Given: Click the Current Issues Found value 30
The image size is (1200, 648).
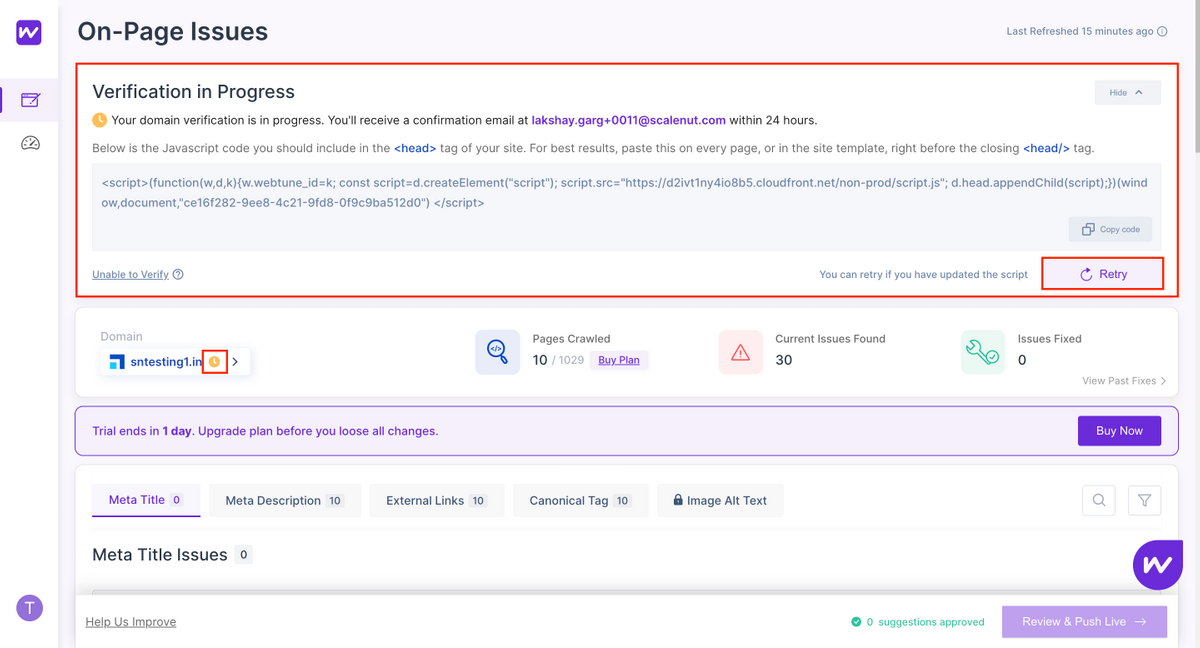Looking at the screenshot, I should tap(784, 360).
